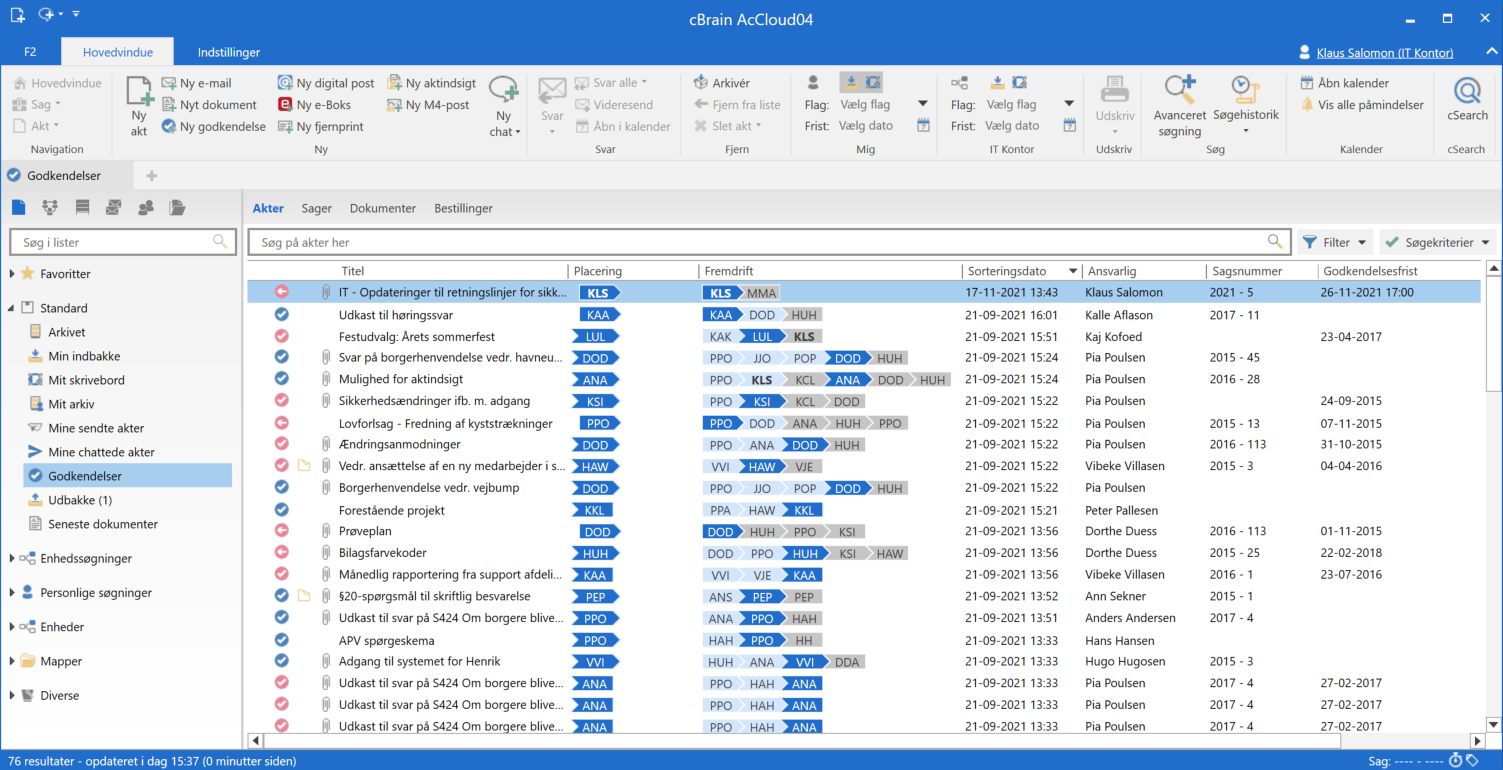Click the Søg på akter her field
This screenshot has width=1503, height=770.
click(768, 242)
